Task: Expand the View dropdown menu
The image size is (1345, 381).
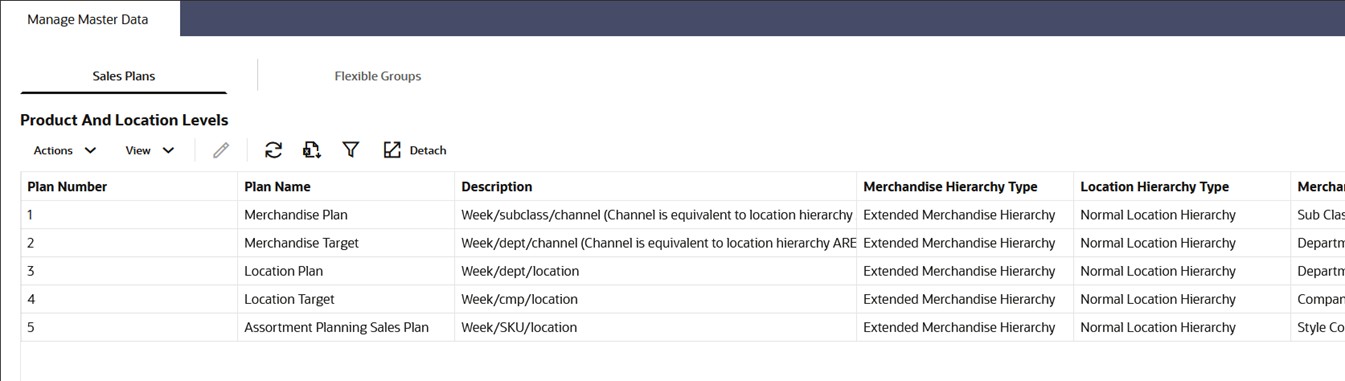Action: (x=150, y=150)
